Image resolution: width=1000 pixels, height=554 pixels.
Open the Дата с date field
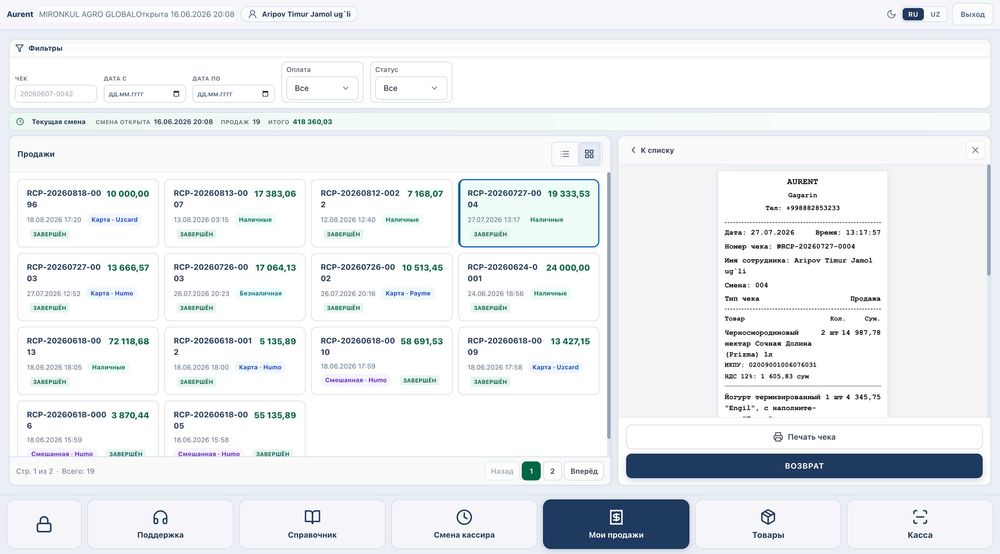pos(144,94)
